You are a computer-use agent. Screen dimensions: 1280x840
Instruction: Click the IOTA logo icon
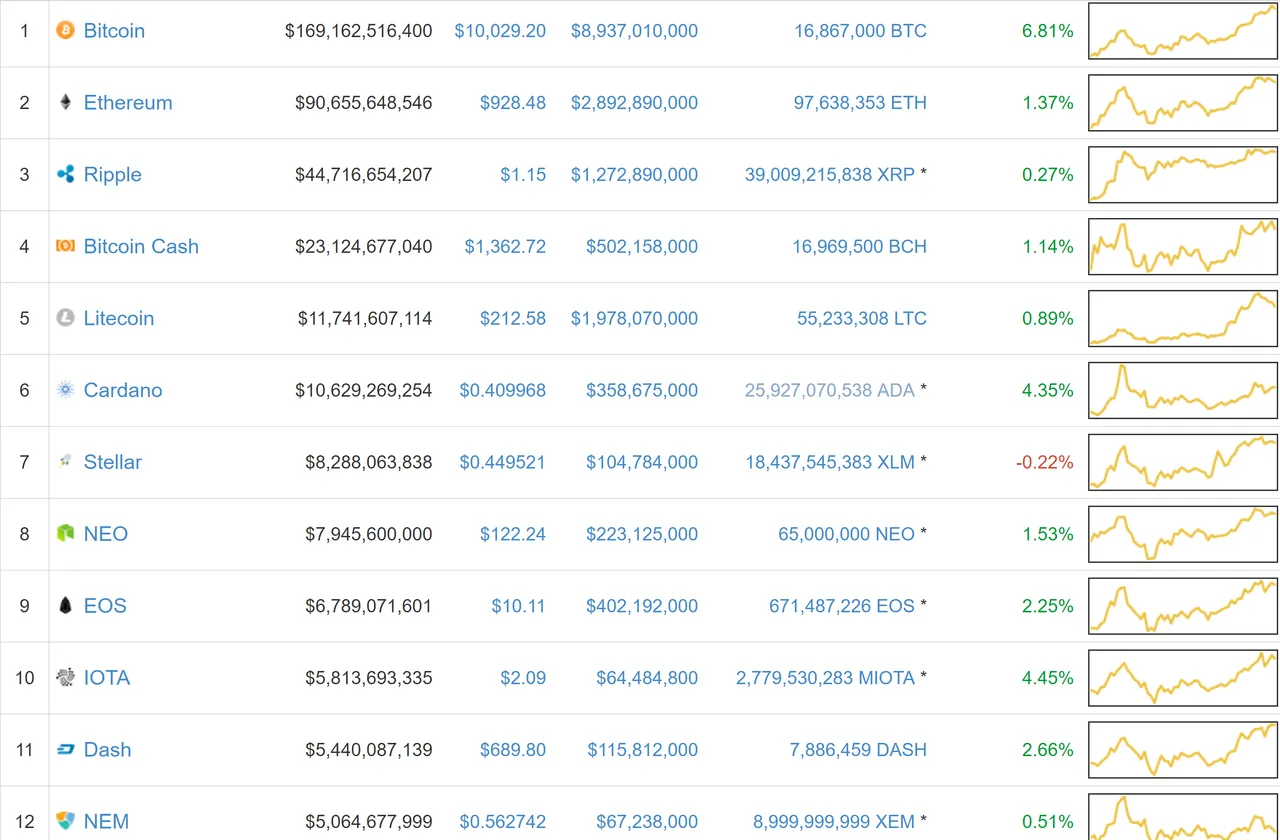click(65, 678)
